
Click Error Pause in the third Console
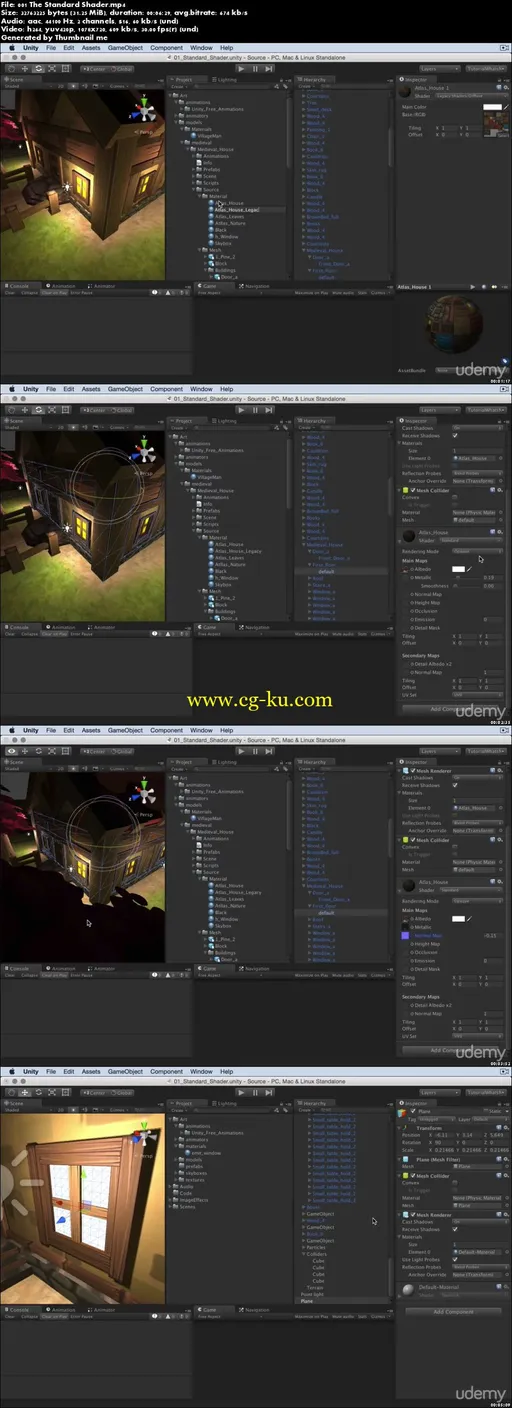coord(80,977)
